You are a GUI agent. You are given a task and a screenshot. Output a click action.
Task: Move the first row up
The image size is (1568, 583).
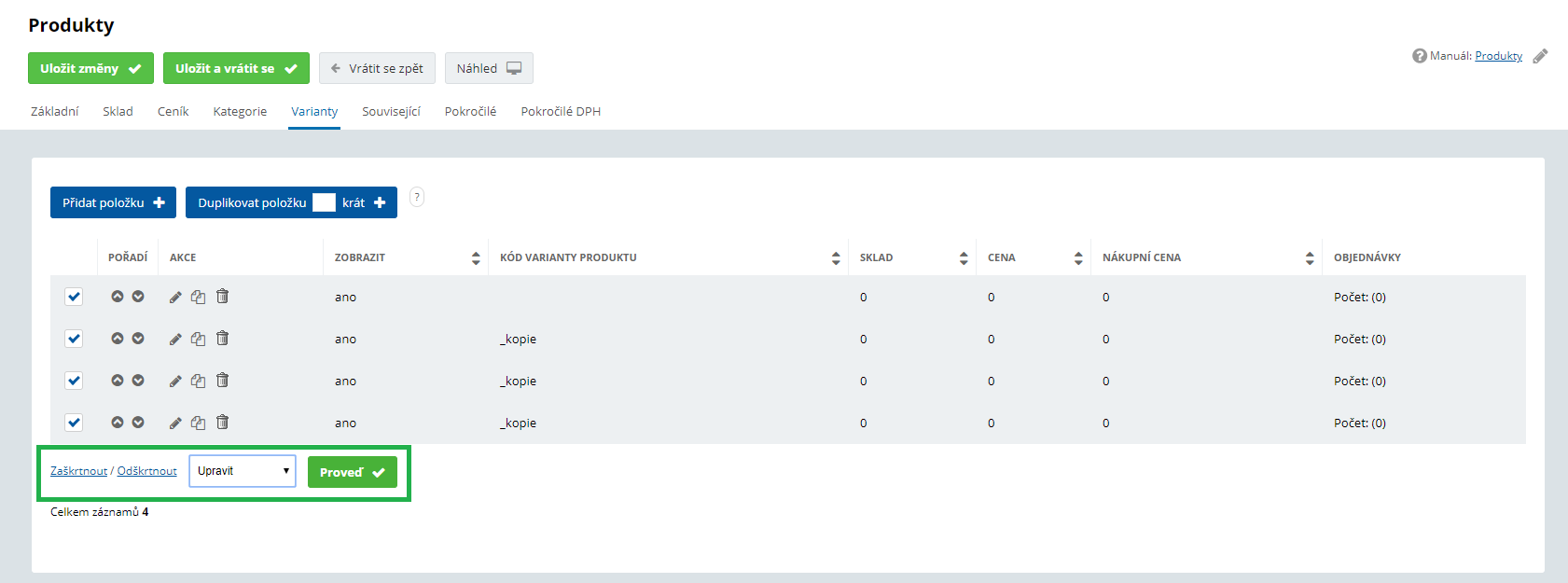pos(118,297)
